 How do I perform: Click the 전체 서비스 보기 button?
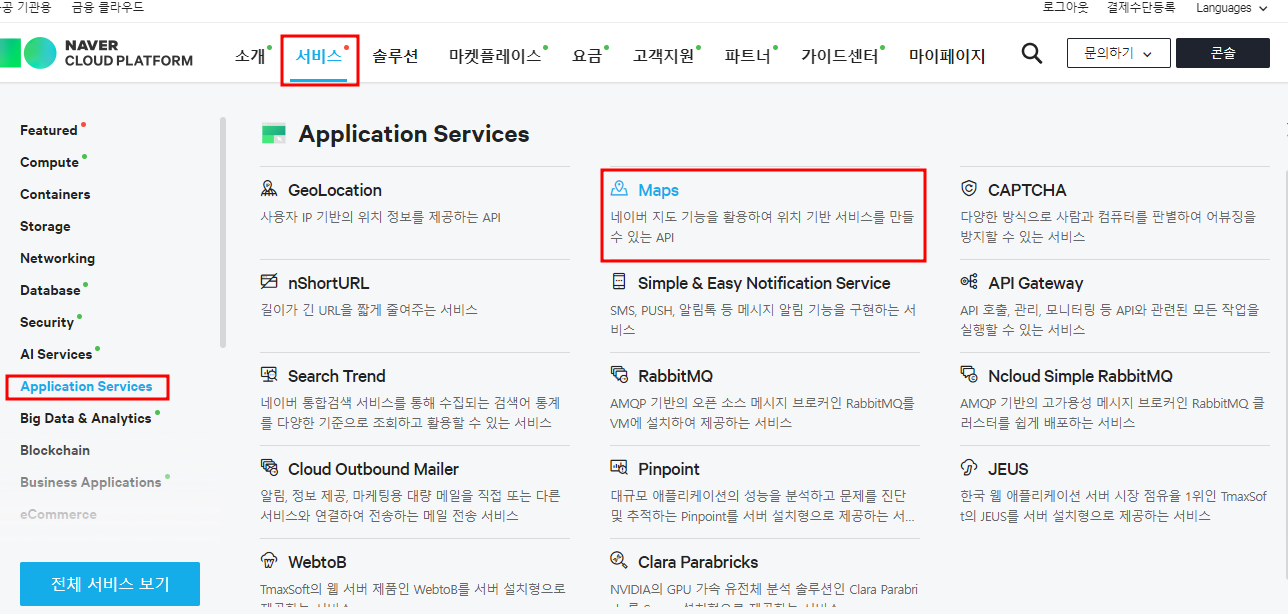[x=110, y=584]
